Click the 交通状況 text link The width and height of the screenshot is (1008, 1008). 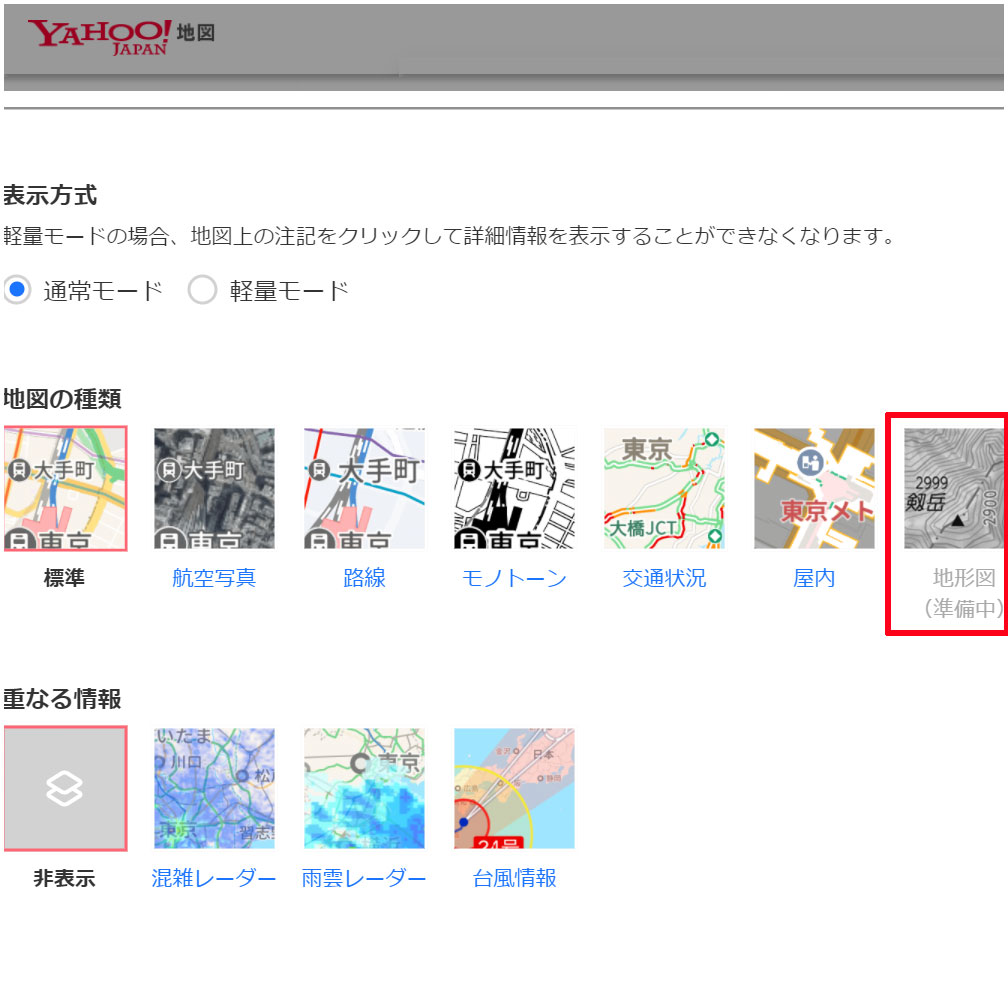(664, 578)
